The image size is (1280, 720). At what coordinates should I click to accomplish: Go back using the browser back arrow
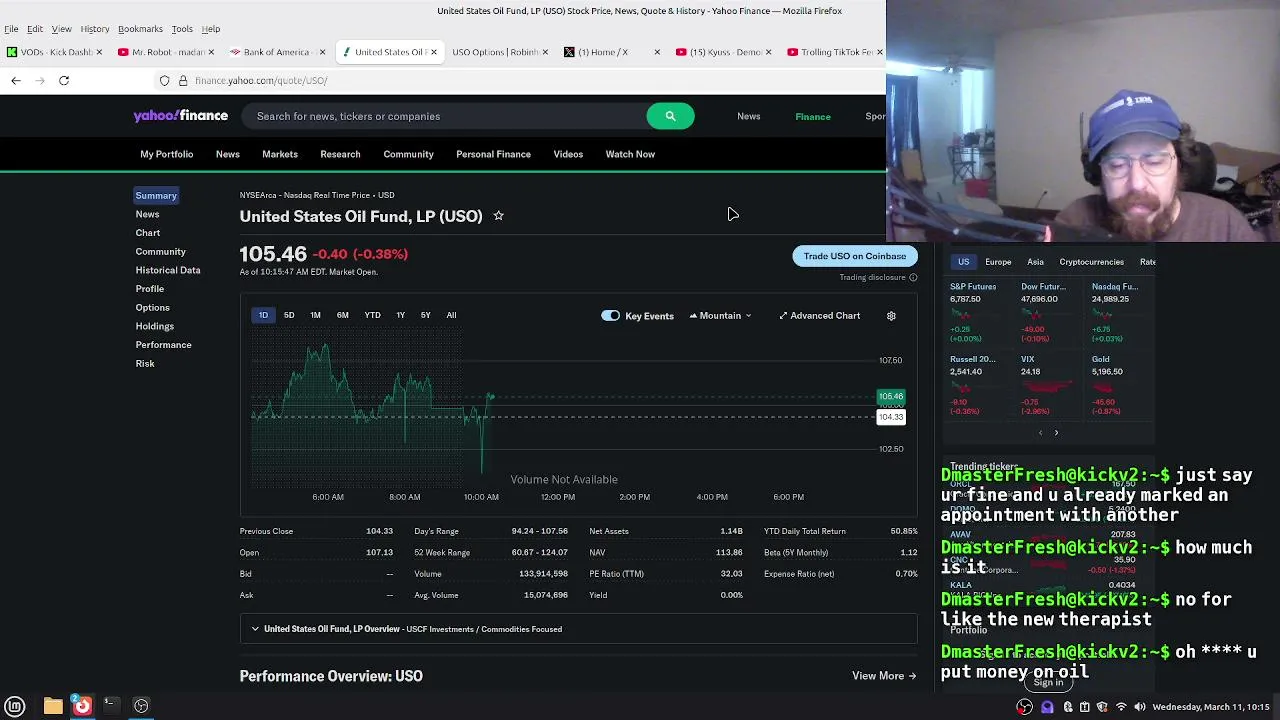(16, 80)
